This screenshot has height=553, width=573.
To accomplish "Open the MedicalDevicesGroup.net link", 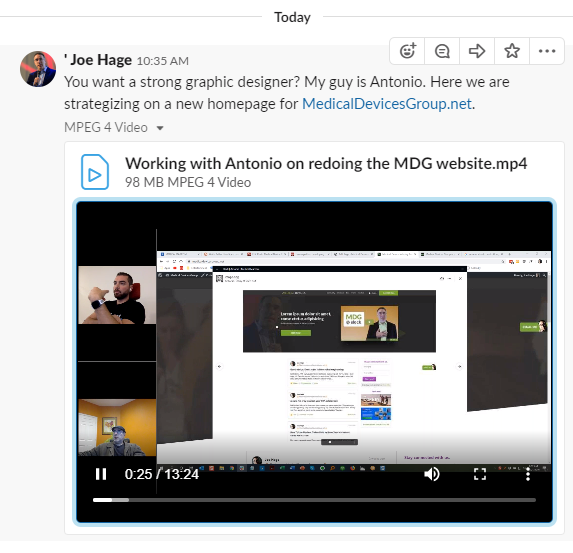I will (387, 104).
